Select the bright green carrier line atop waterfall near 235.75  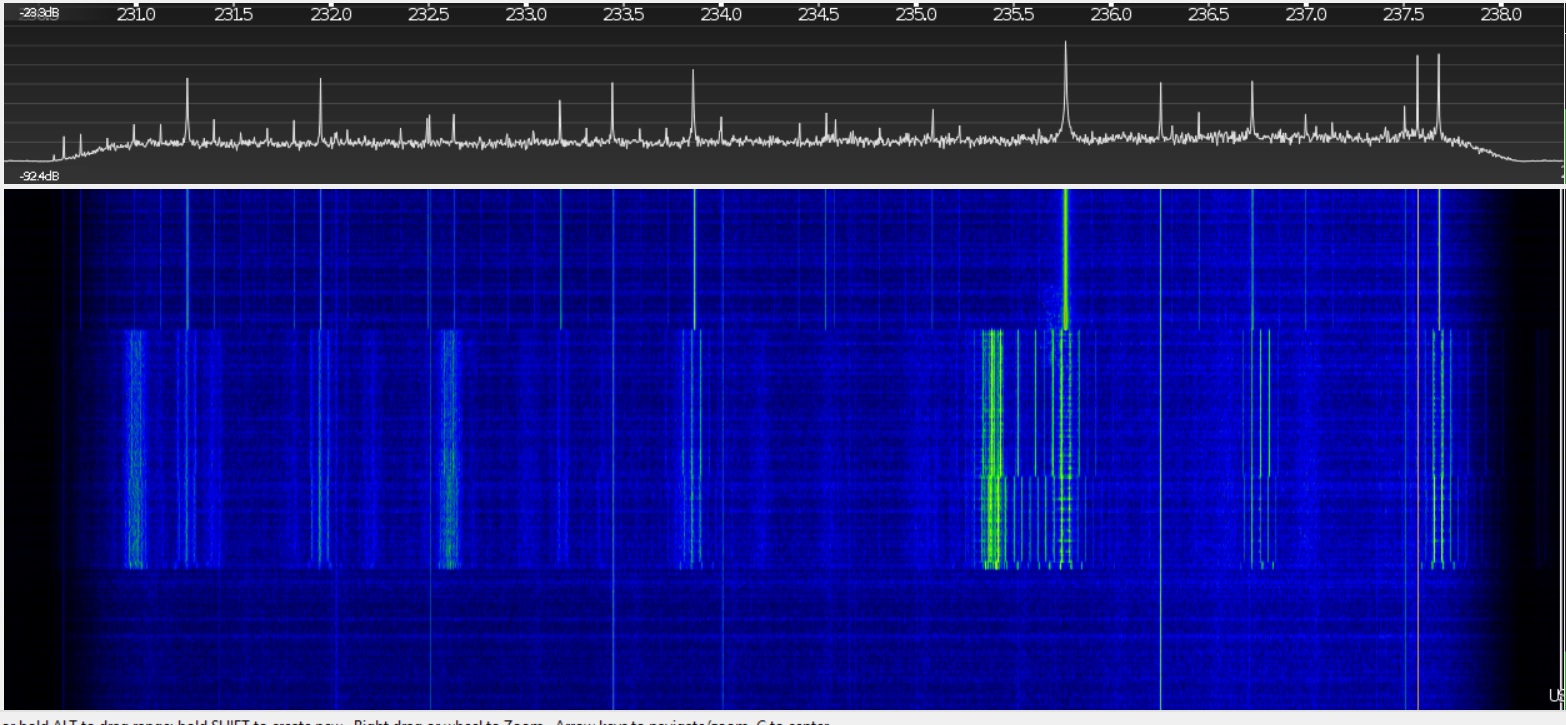1065,259
